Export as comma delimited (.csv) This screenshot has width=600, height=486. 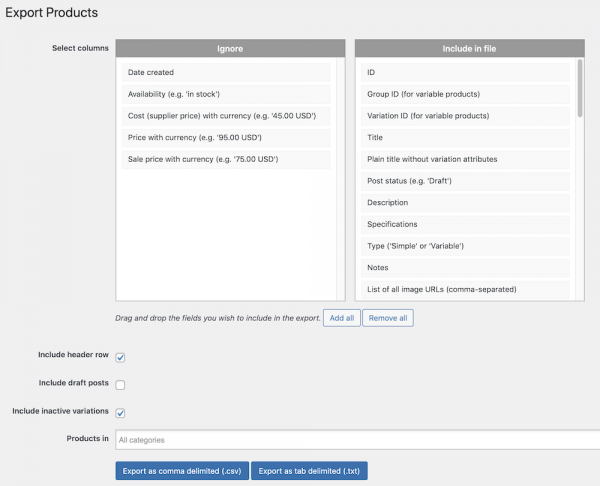(x=182, y=470)
